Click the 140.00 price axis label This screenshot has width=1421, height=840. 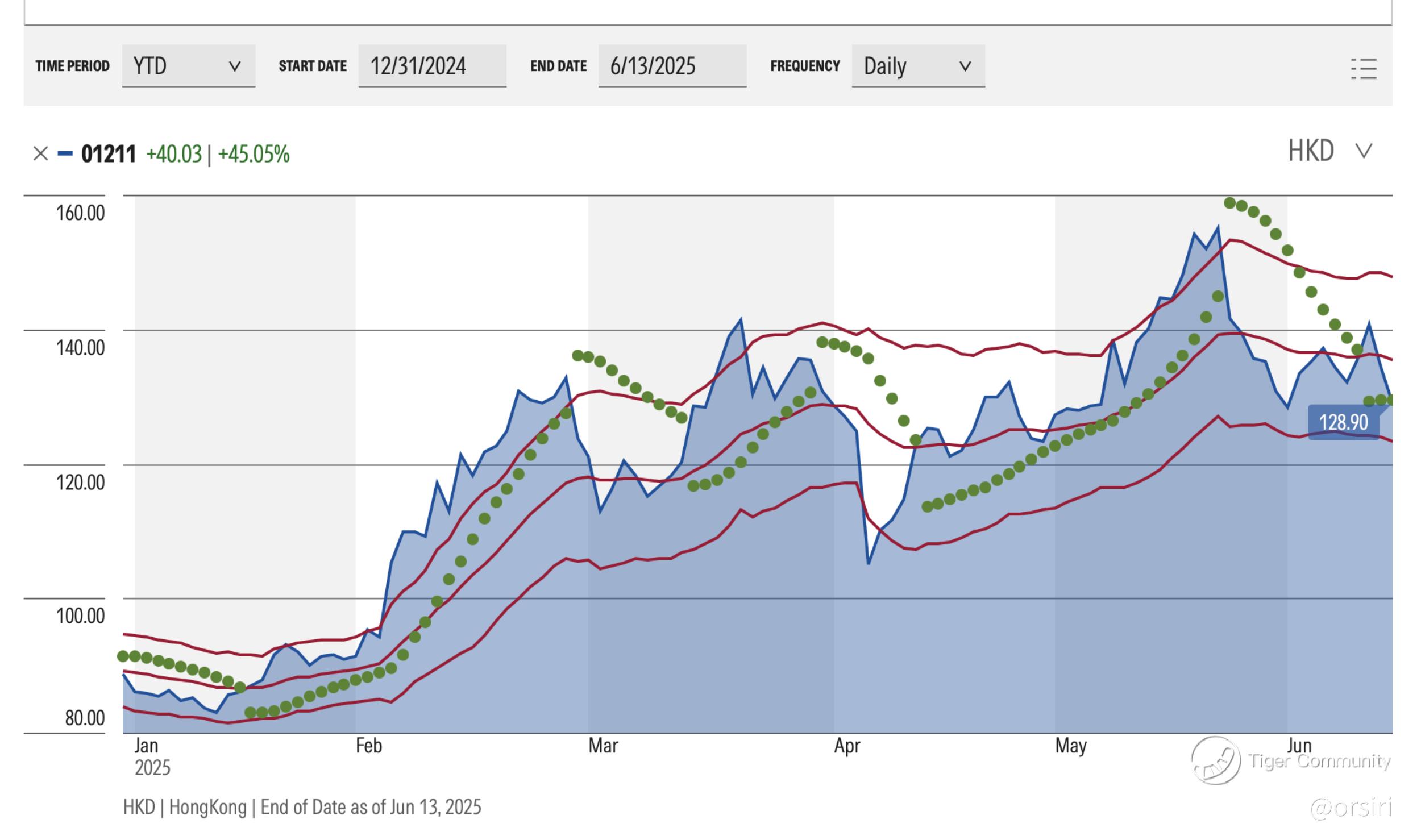click(80, 347)
